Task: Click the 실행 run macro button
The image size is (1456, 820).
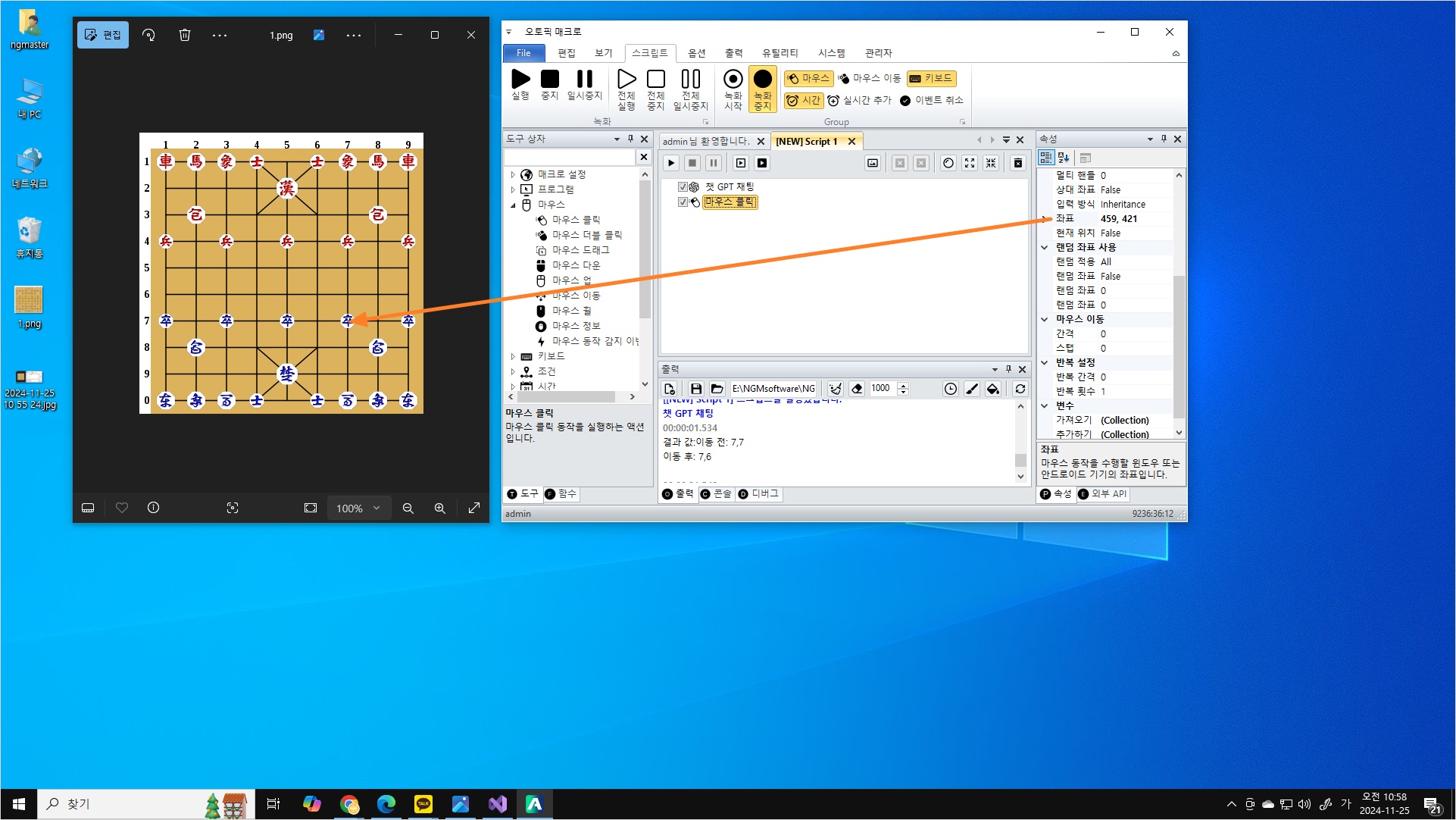Action: point(520,85)
